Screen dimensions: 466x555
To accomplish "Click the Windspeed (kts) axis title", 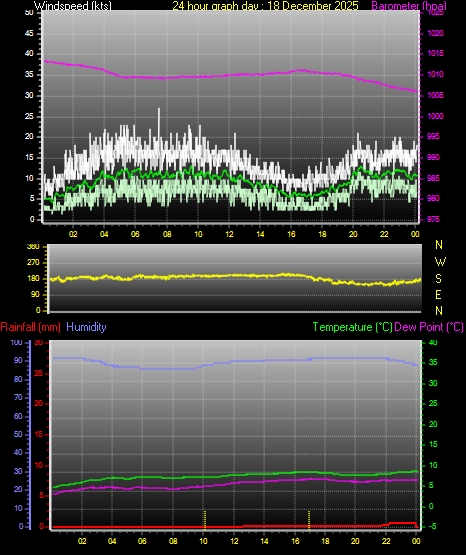I will [x=73, y=5].
